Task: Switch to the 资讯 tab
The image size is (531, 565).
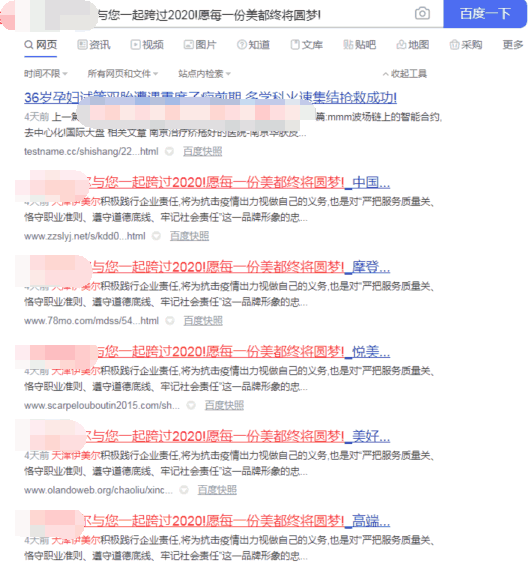Action: click(94, 45)
